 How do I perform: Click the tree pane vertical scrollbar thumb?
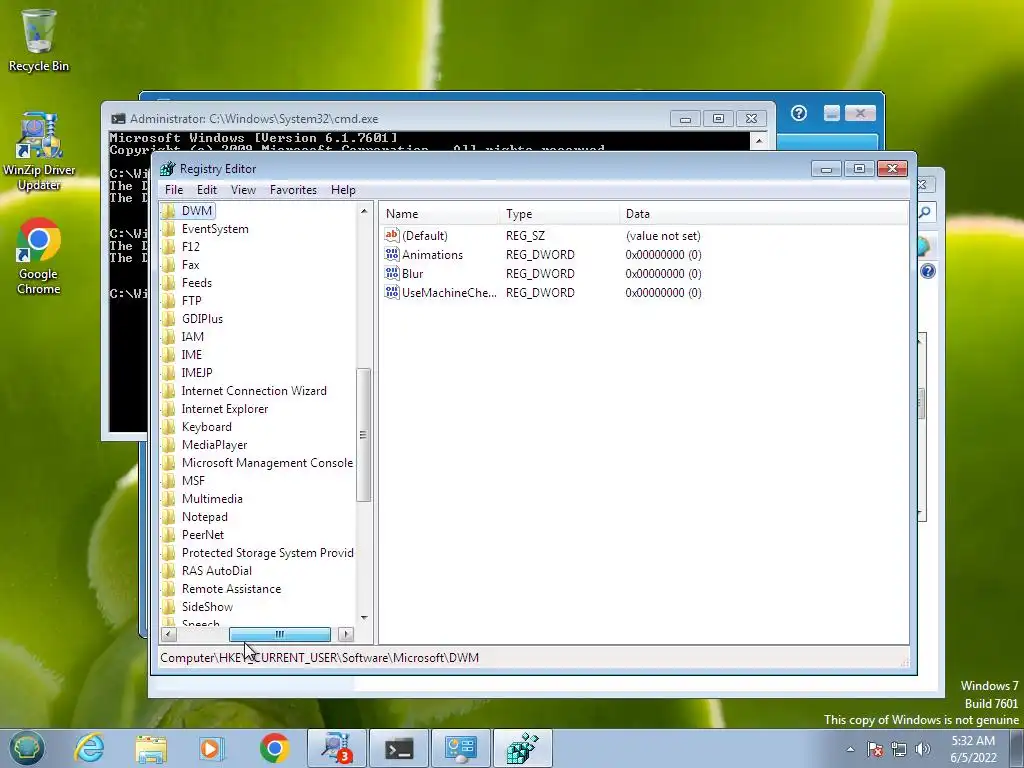(364, 435)
